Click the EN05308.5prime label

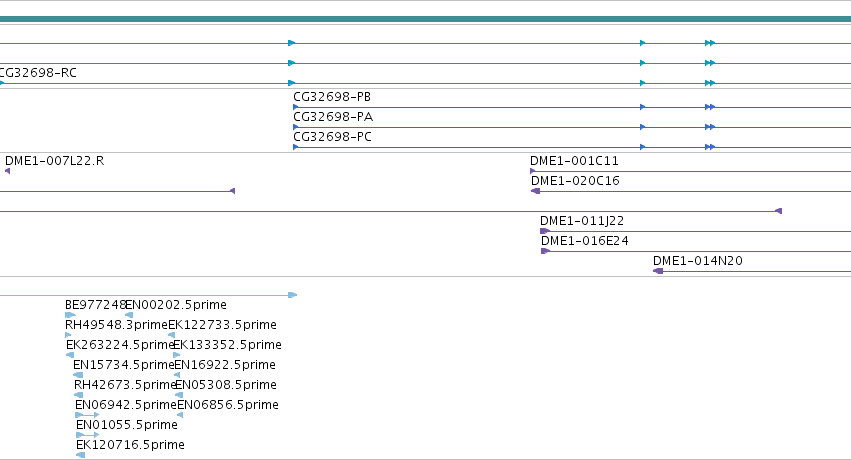(x=226, y=385)
